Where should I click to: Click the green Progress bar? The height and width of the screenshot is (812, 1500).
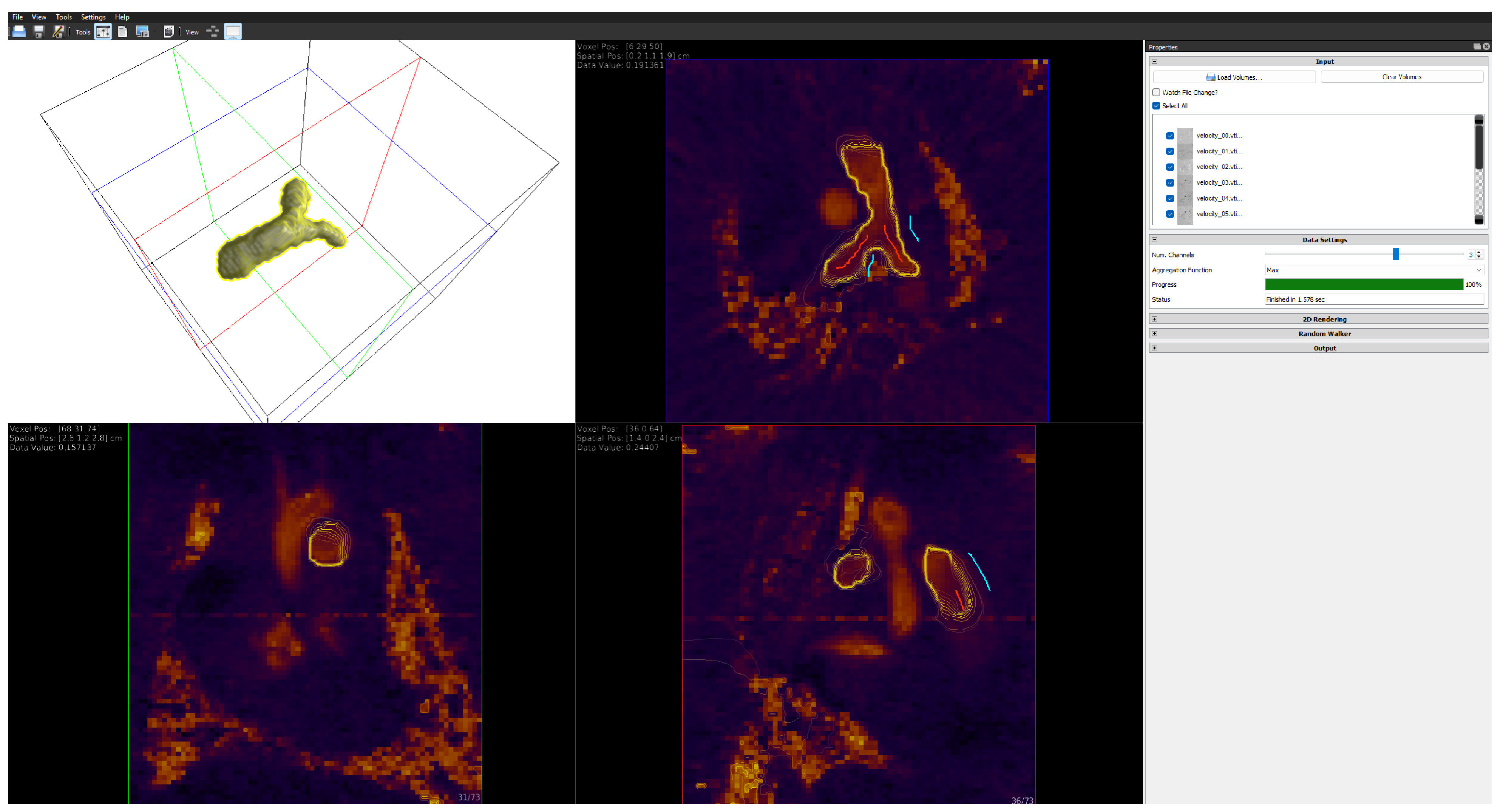(x=1364, y=285)
